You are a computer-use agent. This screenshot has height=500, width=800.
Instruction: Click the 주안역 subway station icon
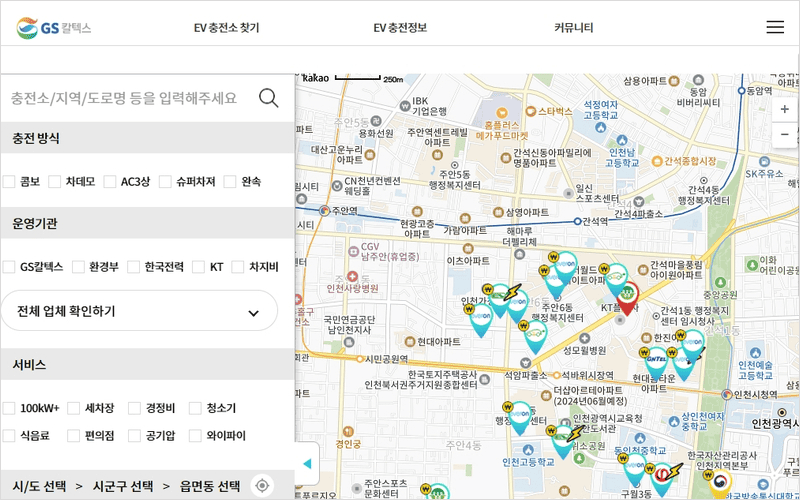point(324,210)
